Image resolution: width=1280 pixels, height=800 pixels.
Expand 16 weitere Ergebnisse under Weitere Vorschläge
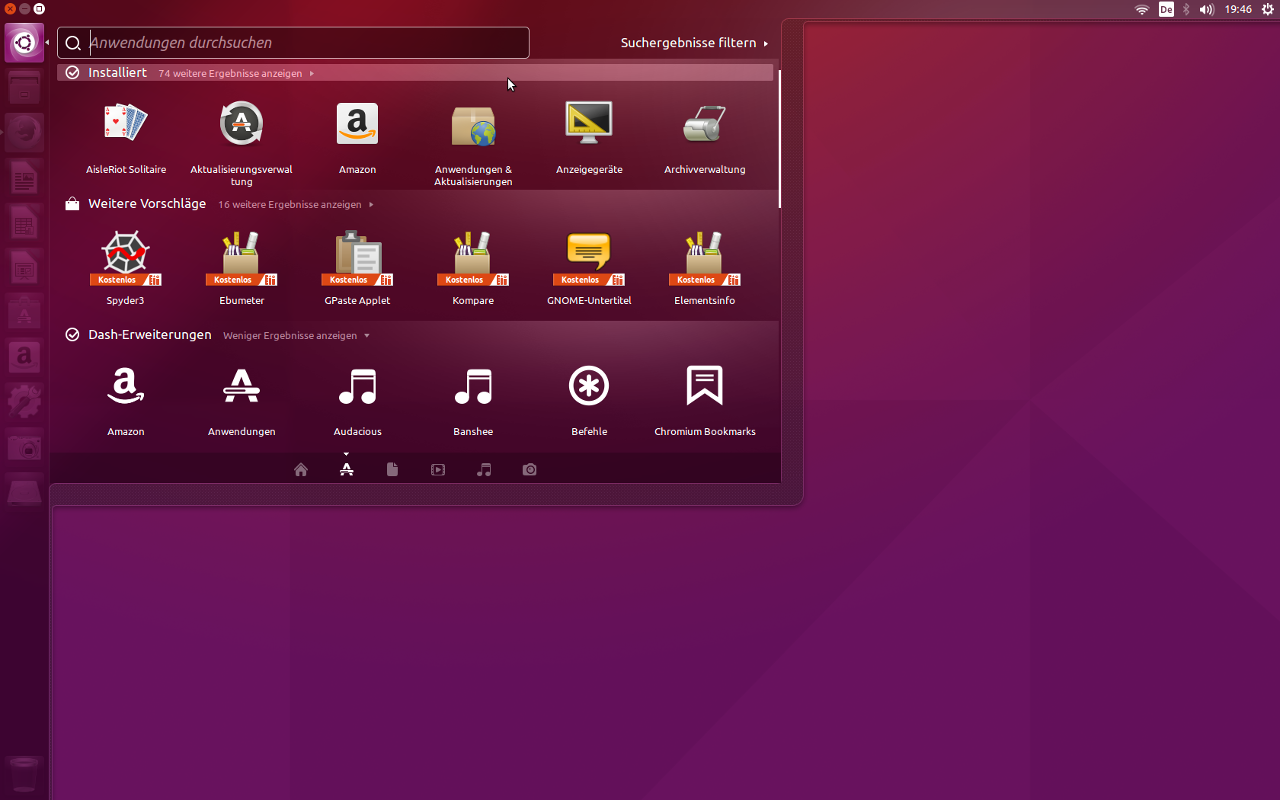pyautogui.click(x=296, y=205)
